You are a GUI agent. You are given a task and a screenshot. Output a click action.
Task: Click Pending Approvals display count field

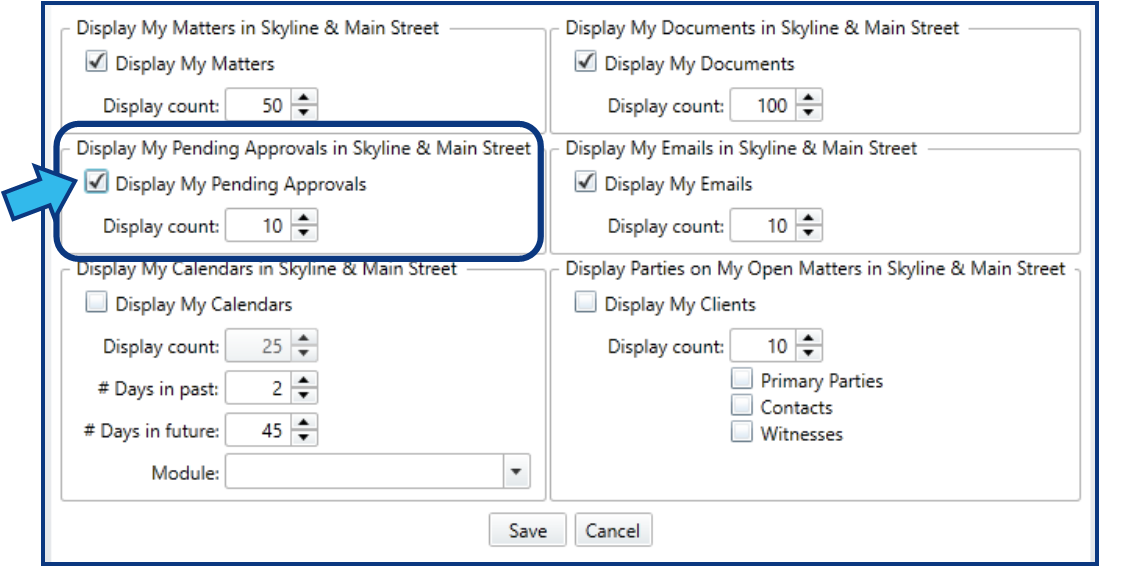(x=258, y=226)
